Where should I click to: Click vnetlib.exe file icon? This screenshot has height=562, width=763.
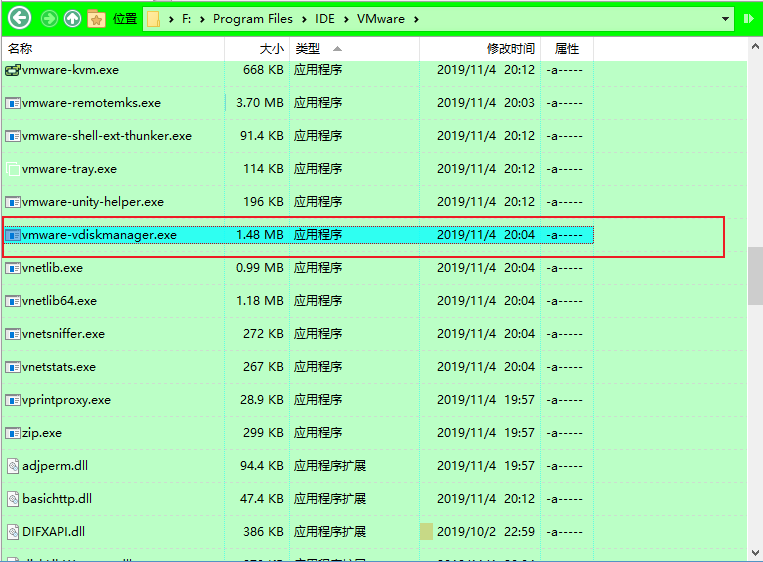(x=13, y=268)
